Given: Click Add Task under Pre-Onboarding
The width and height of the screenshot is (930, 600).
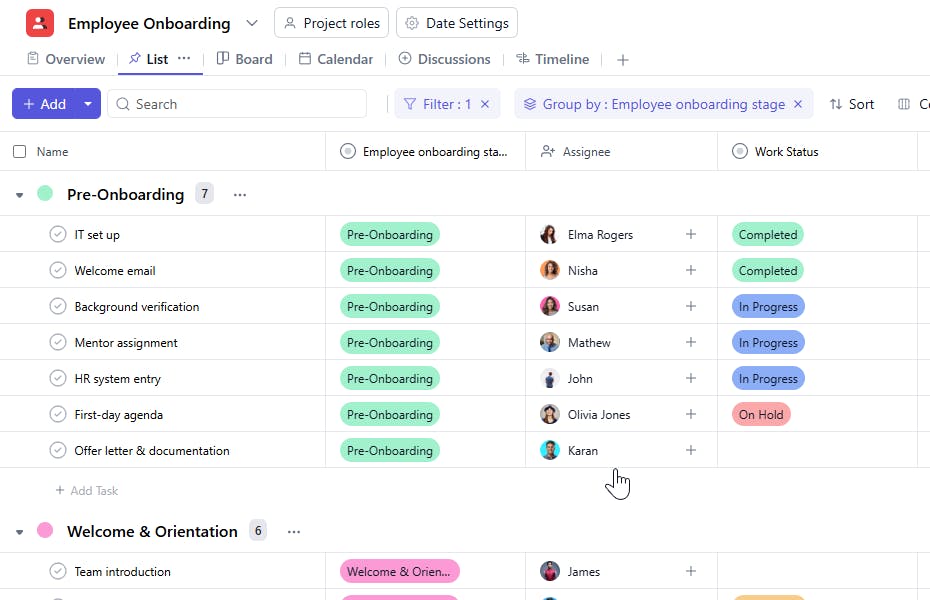Looking at the screenshot, I should click(x=87, y=491).
